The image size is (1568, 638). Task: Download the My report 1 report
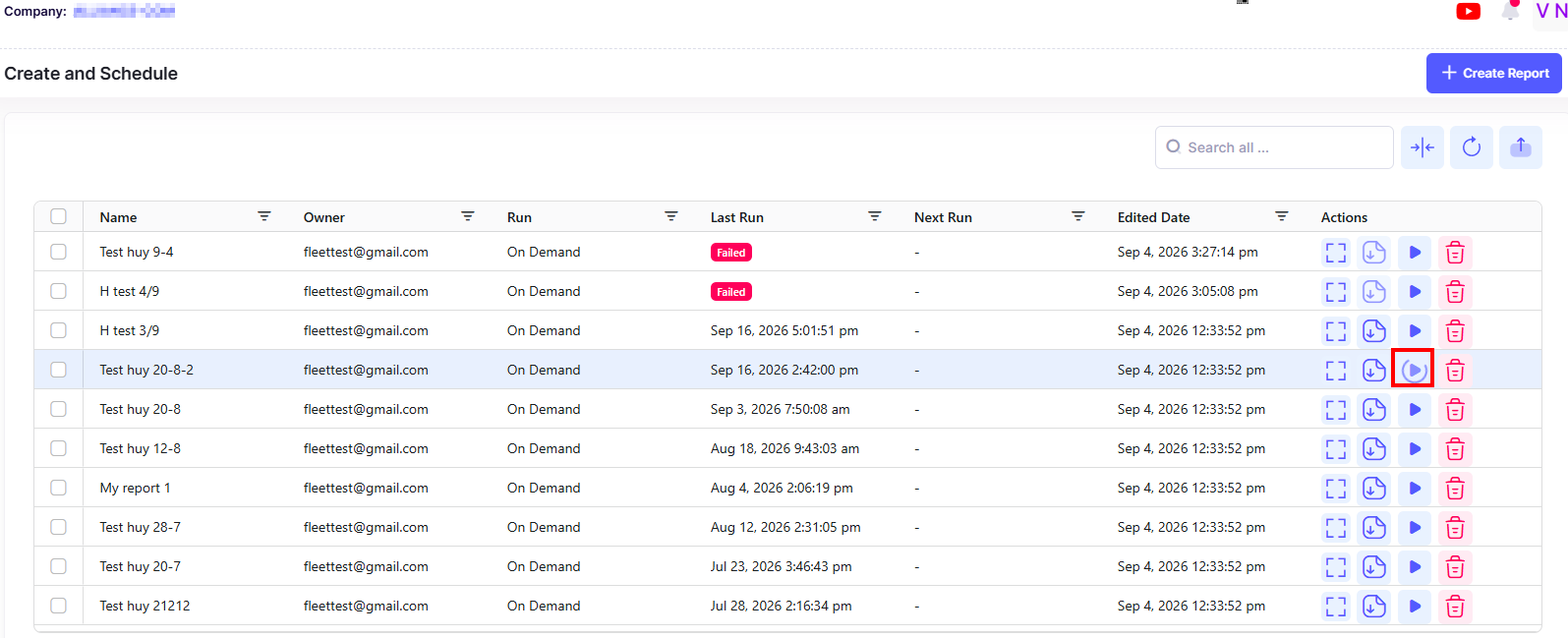click(1374, 489)
